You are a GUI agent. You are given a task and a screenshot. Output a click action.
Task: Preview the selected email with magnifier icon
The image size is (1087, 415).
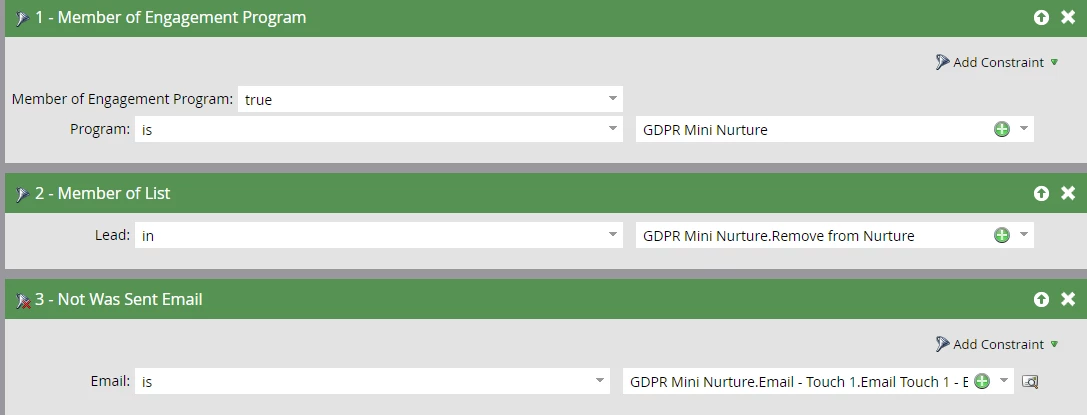tap(1030, 382)
